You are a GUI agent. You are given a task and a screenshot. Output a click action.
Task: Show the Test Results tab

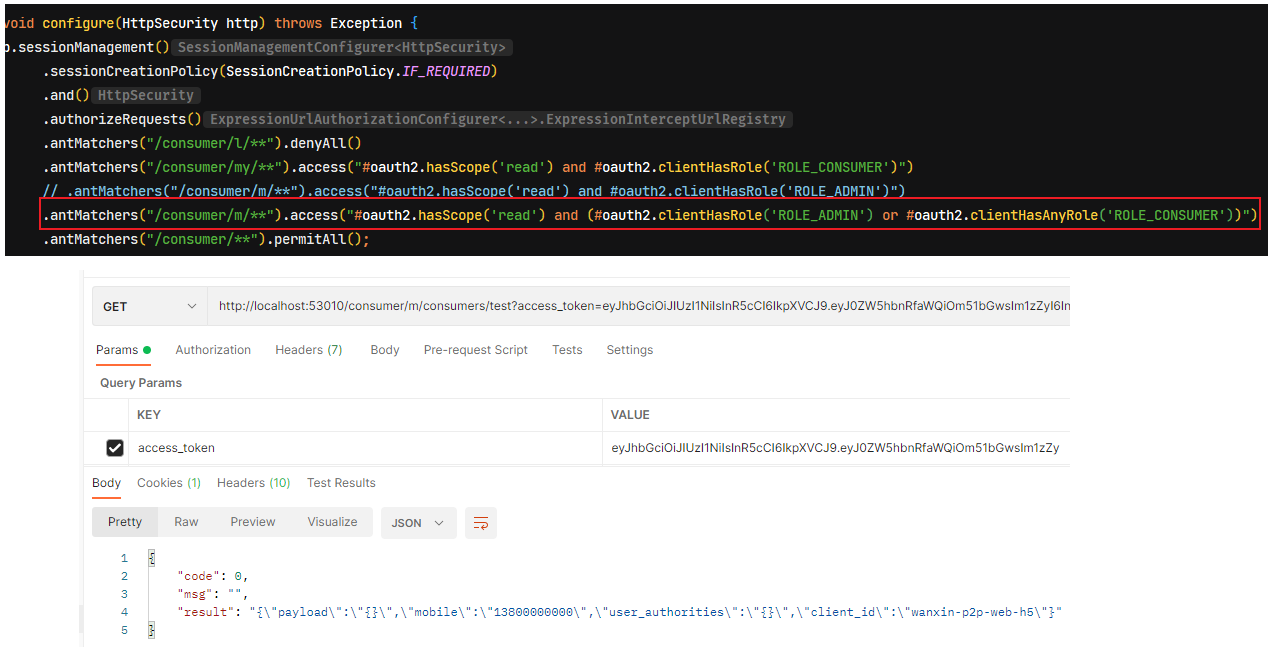coord(341,483)
